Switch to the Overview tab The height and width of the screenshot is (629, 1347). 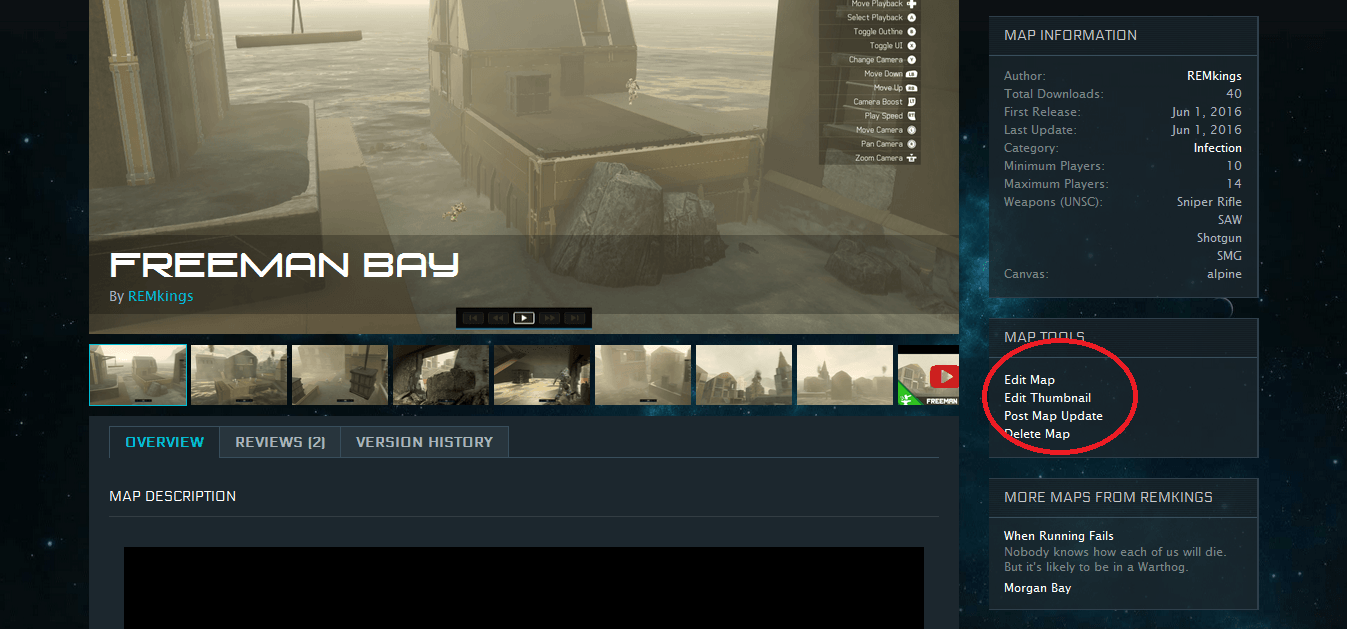165,442
